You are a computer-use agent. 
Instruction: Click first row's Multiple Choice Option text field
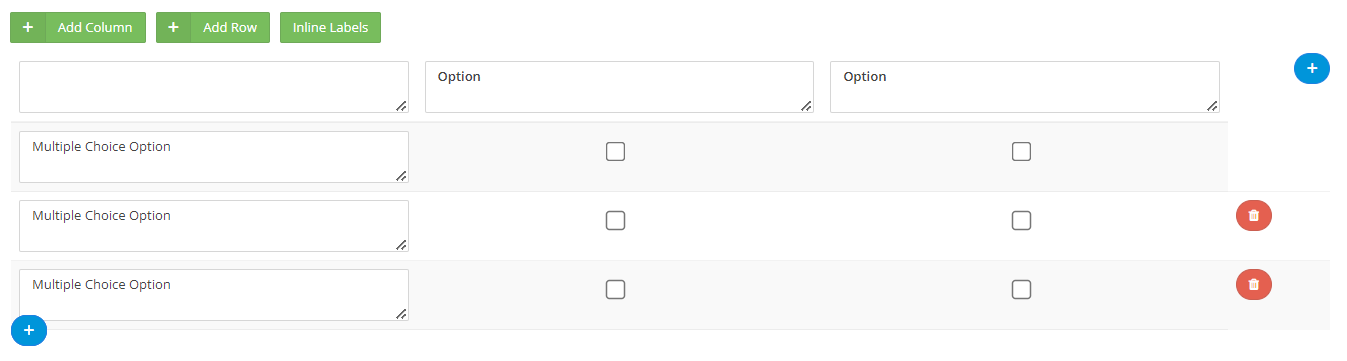[x=214, y=157]
